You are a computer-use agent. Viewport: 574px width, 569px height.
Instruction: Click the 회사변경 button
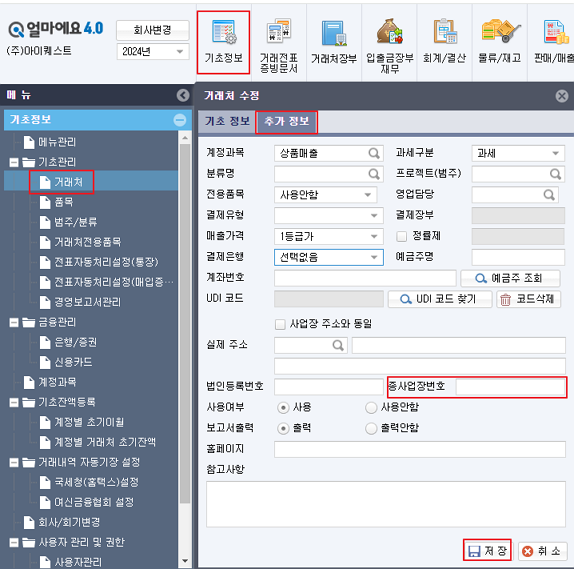coord(153,30)
